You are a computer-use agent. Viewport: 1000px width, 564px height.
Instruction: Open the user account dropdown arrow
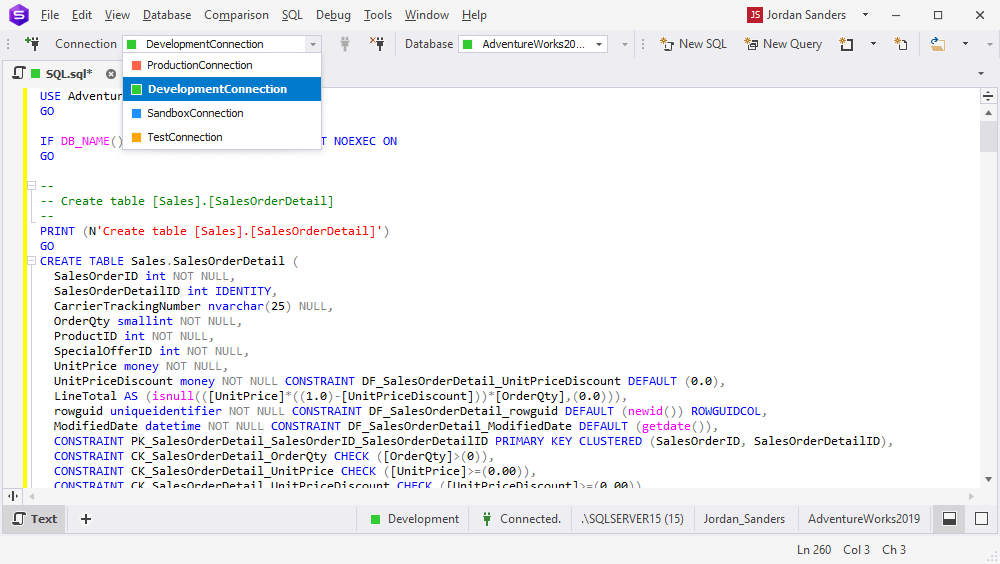click(x=865, y=15)
